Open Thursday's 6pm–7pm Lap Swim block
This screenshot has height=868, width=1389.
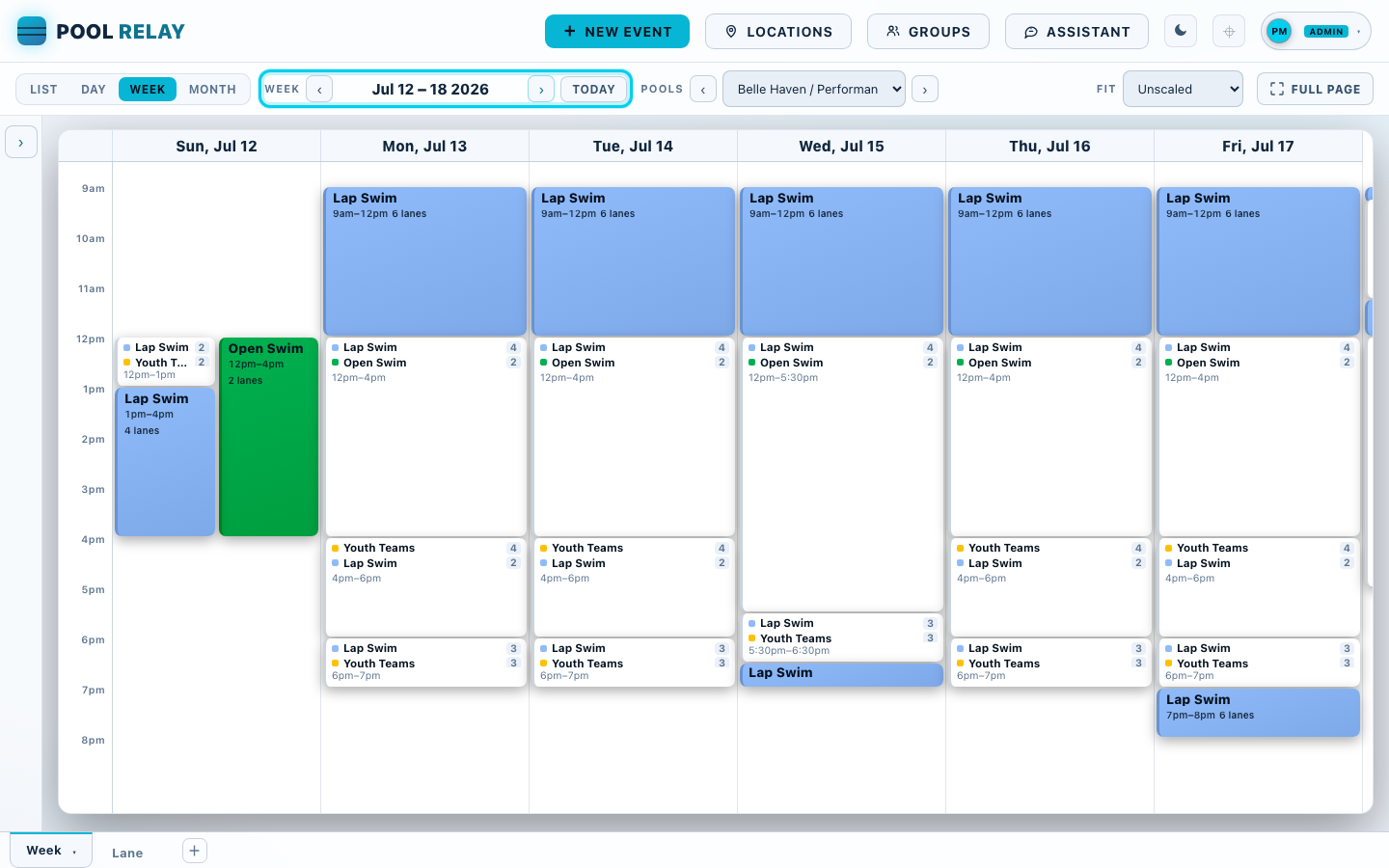1049,663
